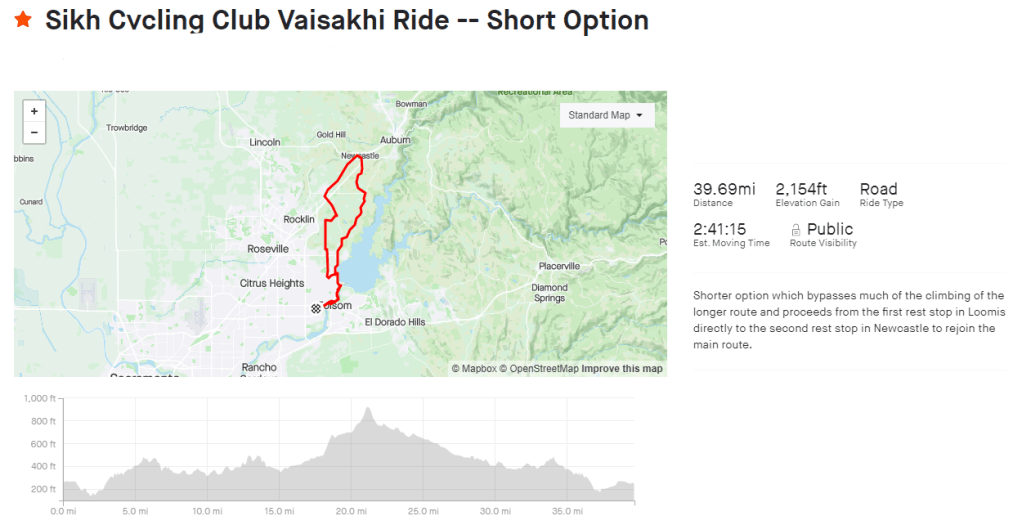
Task: Click the Roseville city label on map
Action: 268,248
